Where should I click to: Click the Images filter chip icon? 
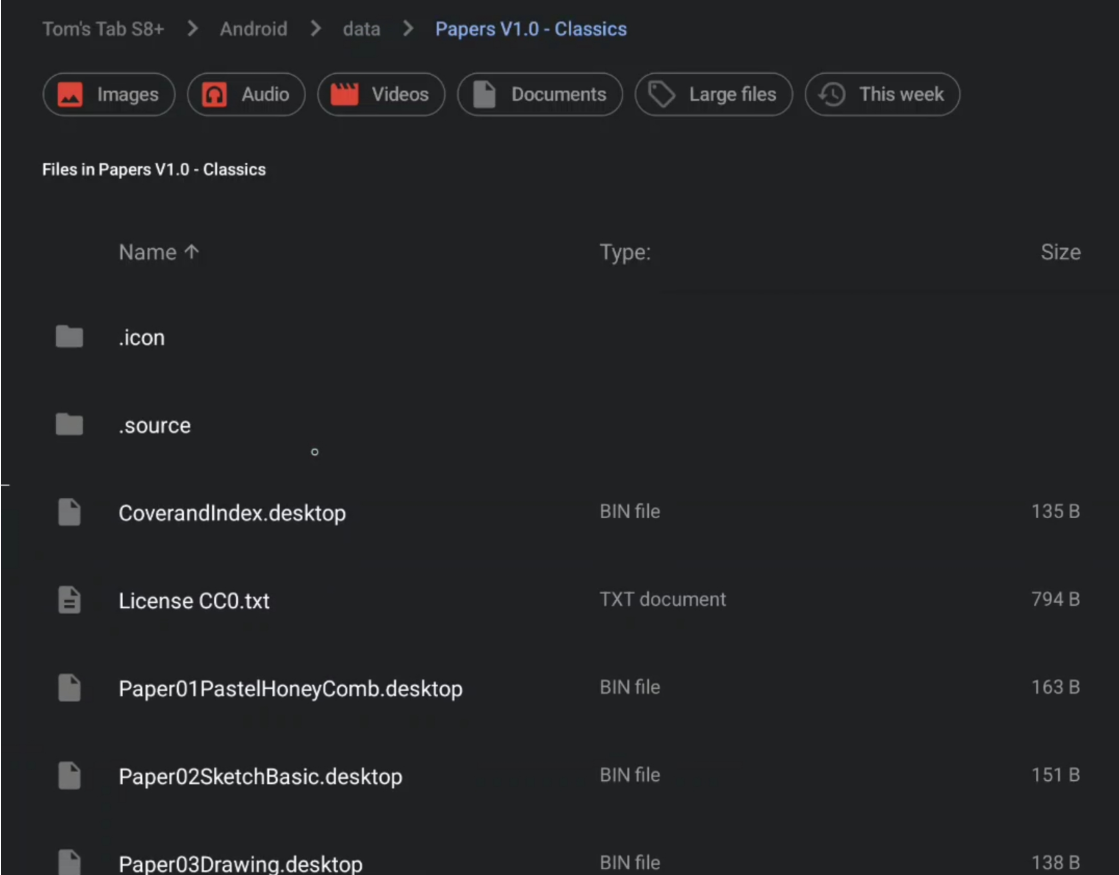click(70, 95)
